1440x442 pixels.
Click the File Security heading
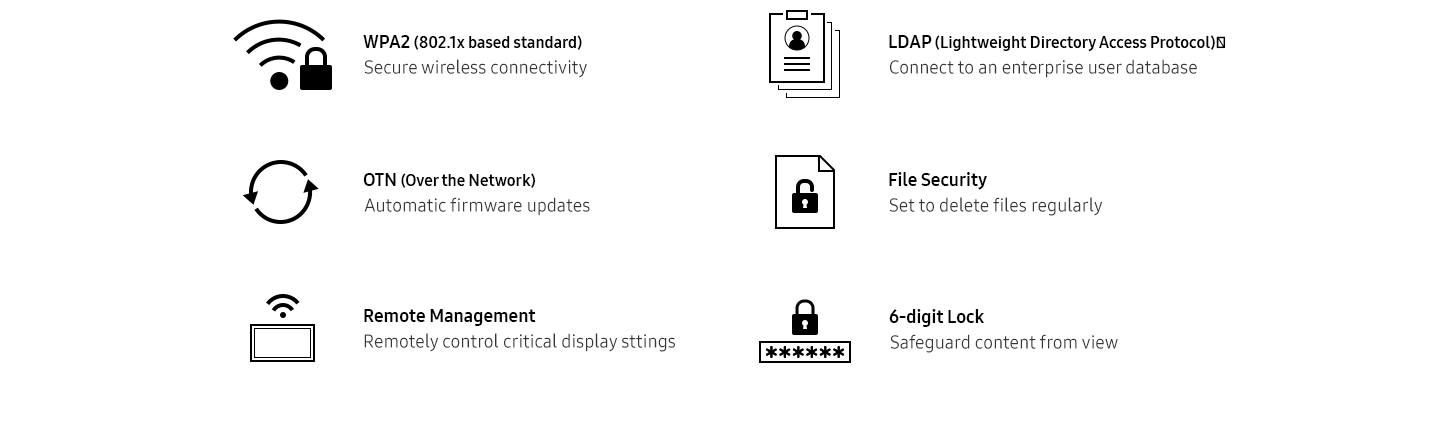point(937,180)
